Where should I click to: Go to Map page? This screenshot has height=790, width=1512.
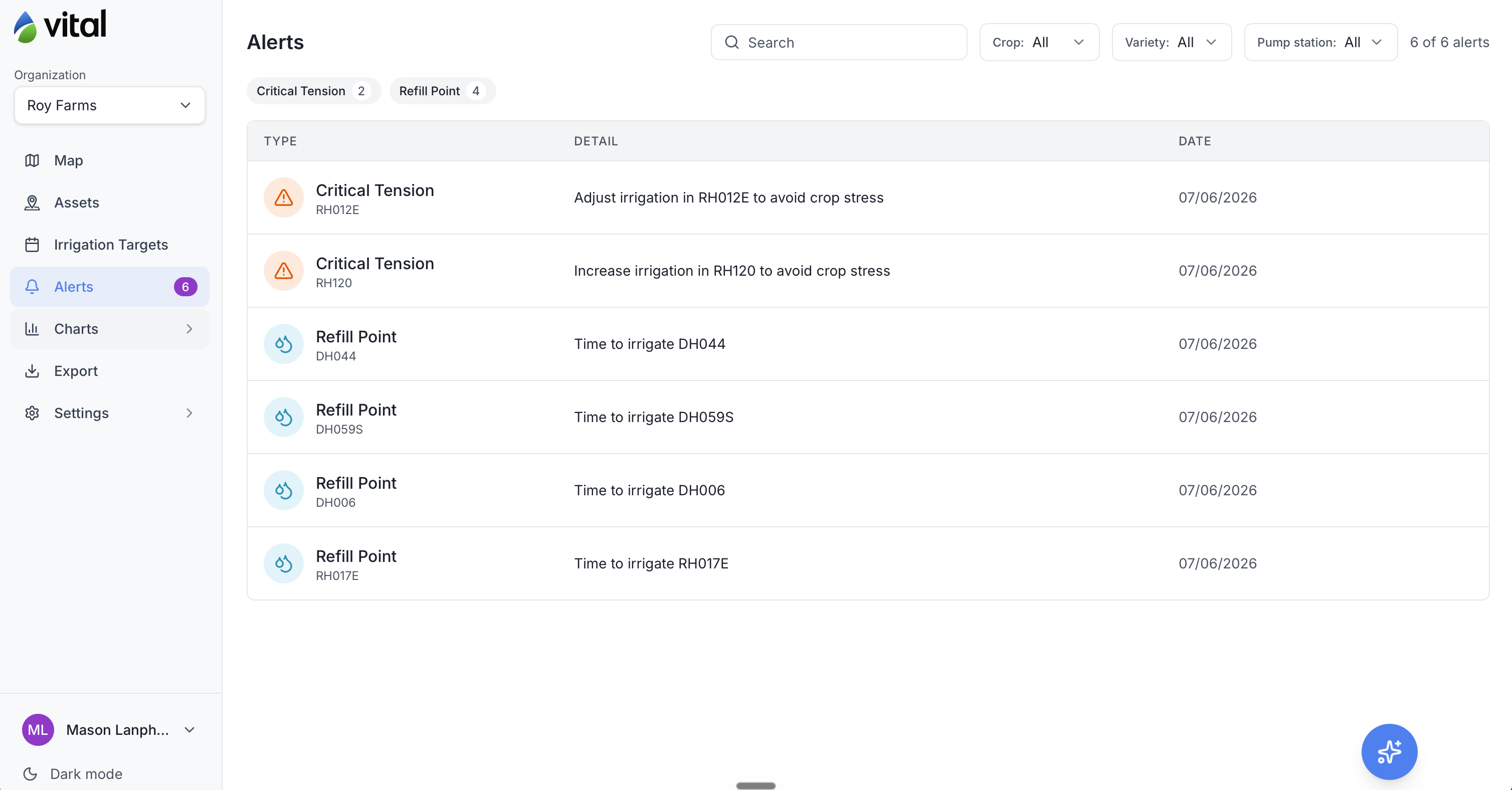click(110, 160)
